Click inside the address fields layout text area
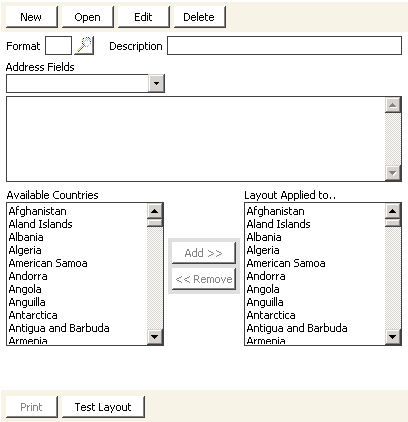The height and width of the screenshot is (422, 408). pyautogui.click(x=196, y=139)
